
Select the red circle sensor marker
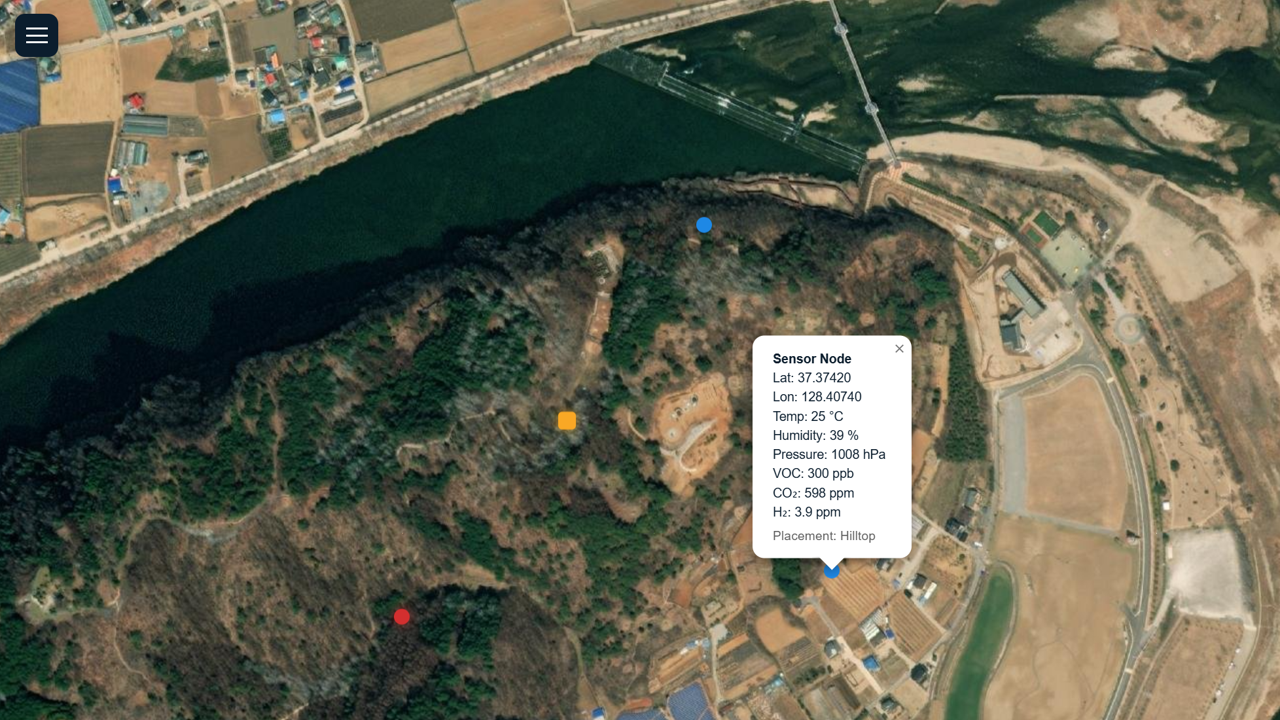[x=402, y=617]
